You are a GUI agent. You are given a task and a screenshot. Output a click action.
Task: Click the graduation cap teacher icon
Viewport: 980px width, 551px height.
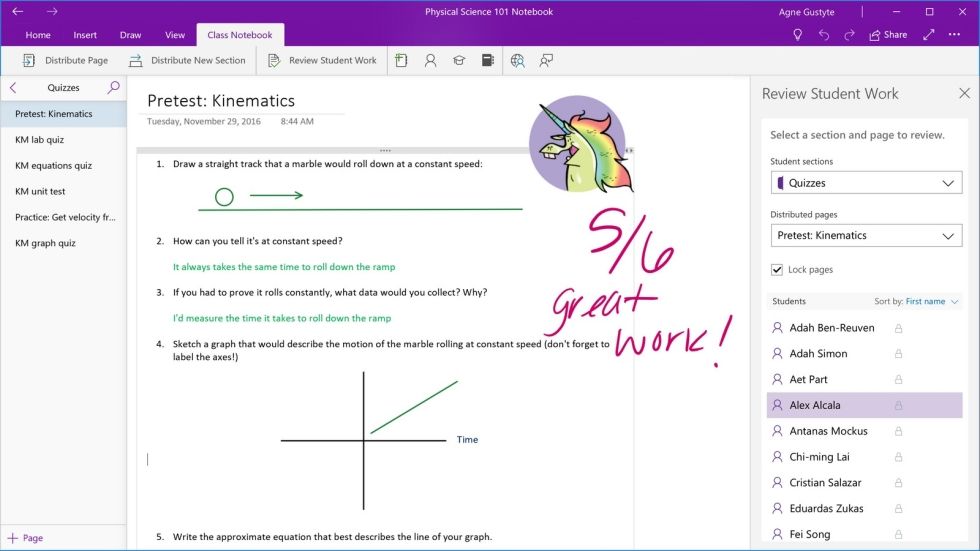click(459, 61)
